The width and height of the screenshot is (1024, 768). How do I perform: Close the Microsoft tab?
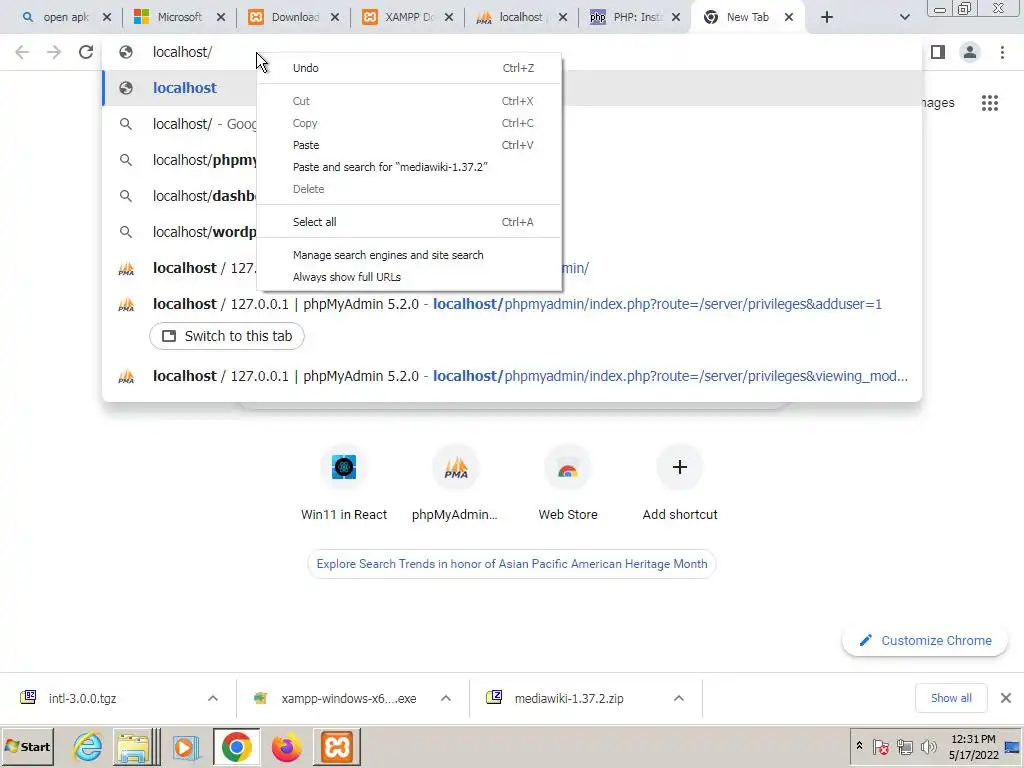pyautogui.click(x=221, y=18)
